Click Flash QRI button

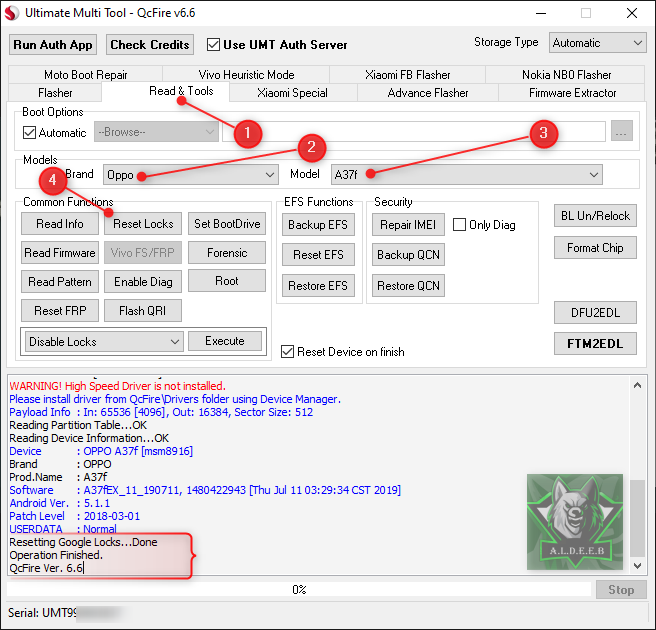tap(143, 310)
